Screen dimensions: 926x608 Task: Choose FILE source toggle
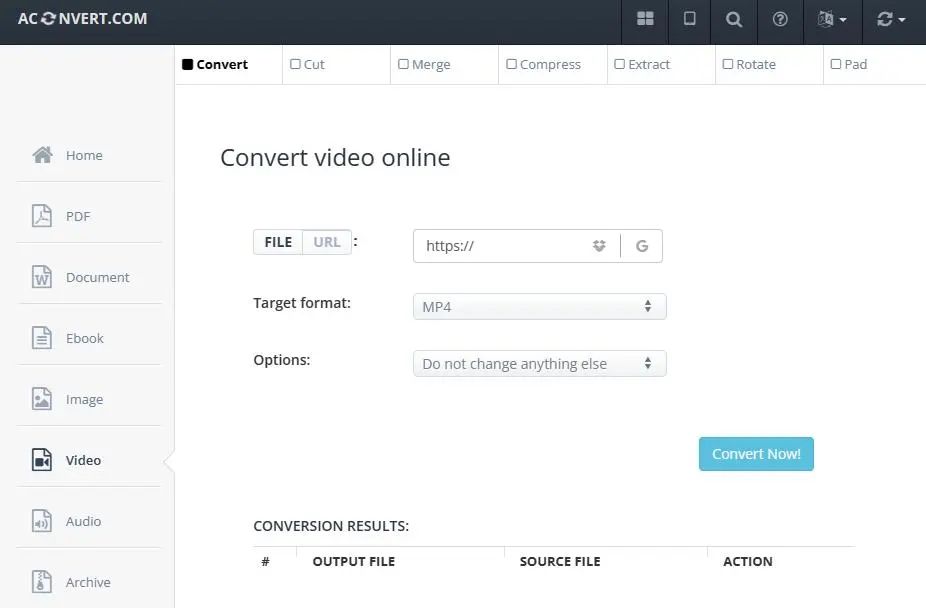[x=278, y=242]
